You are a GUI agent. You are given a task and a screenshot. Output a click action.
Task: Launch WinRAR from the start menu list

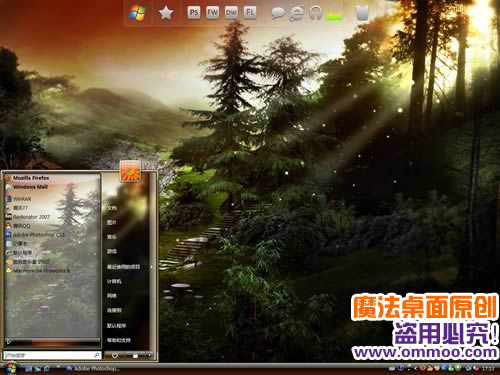pos(19,199)
